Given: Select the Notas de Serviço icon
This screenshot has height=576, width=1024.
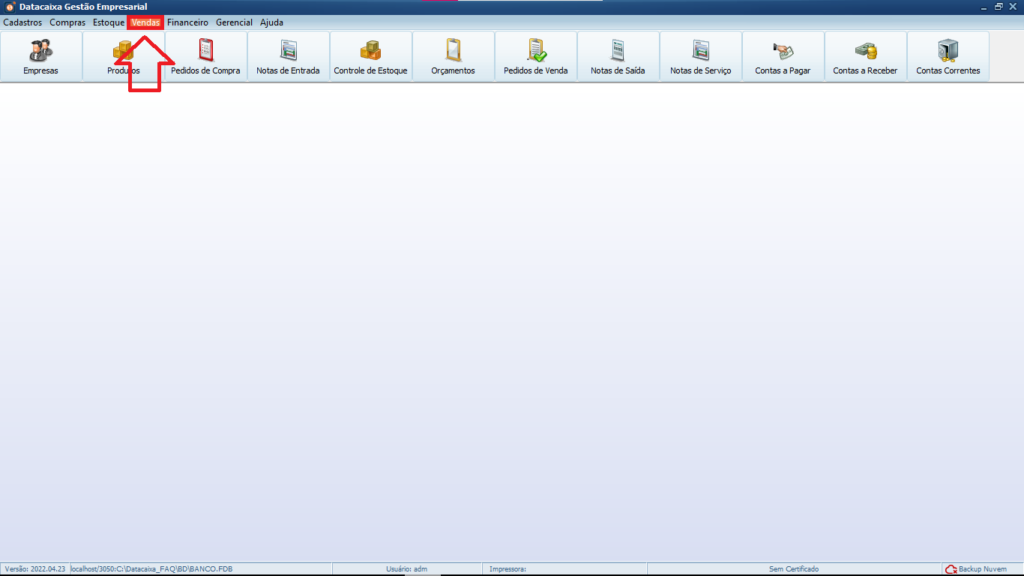Looking at the screenshot, I should pos(700,56).
